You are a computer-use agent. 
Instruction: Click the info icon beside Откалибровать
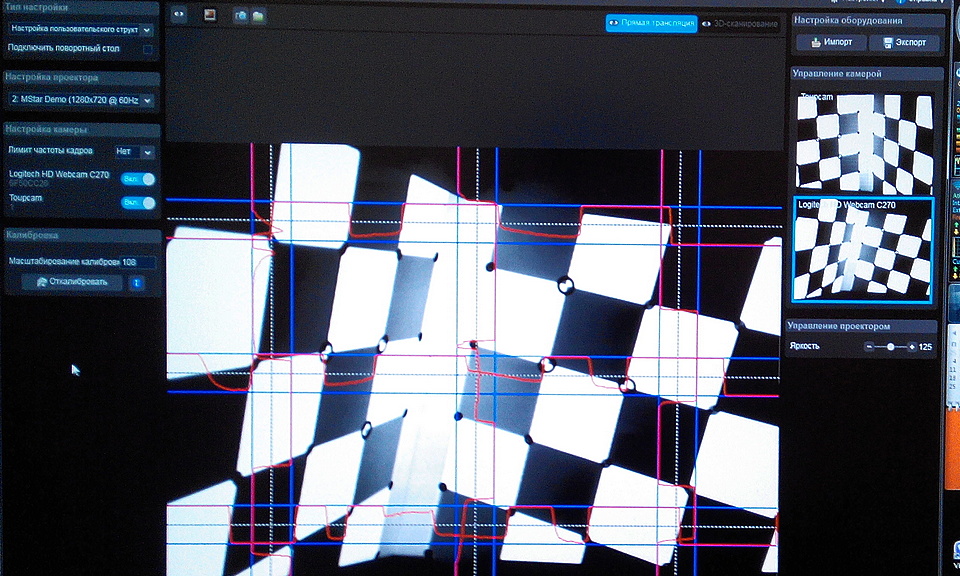(x=137, y=283)
